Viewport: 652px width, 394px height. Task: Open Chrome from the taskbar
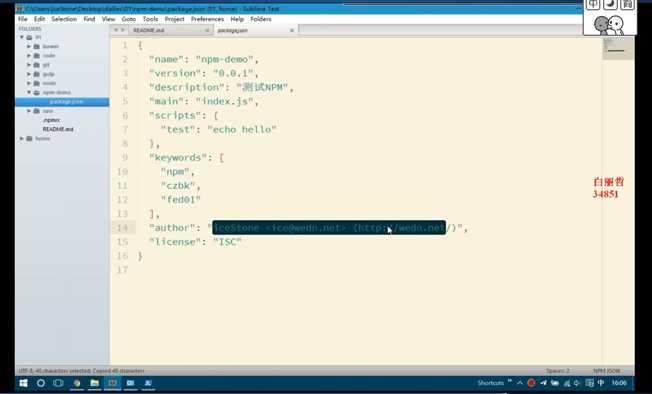tap(77, 383)
